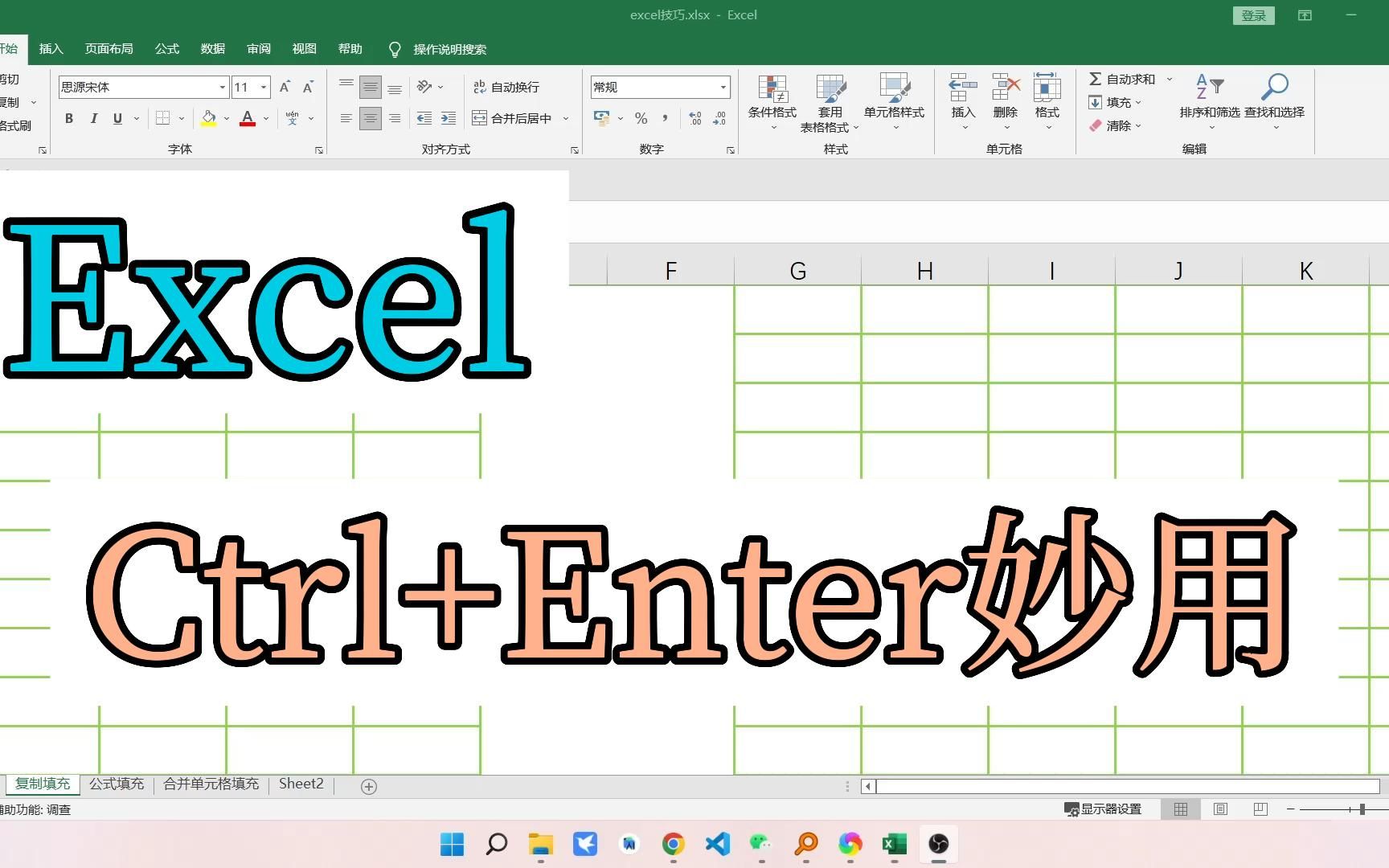Viewport: 1389px width, 868px height.
Task: Toggle center horizontal alignment
Action: point(370,118)
